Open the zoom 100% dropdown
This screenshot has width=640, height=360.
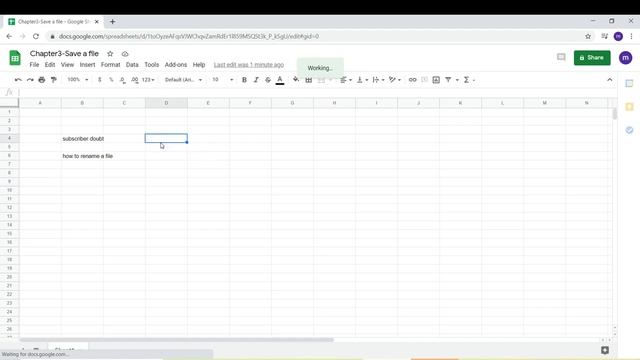click(78, 80)
